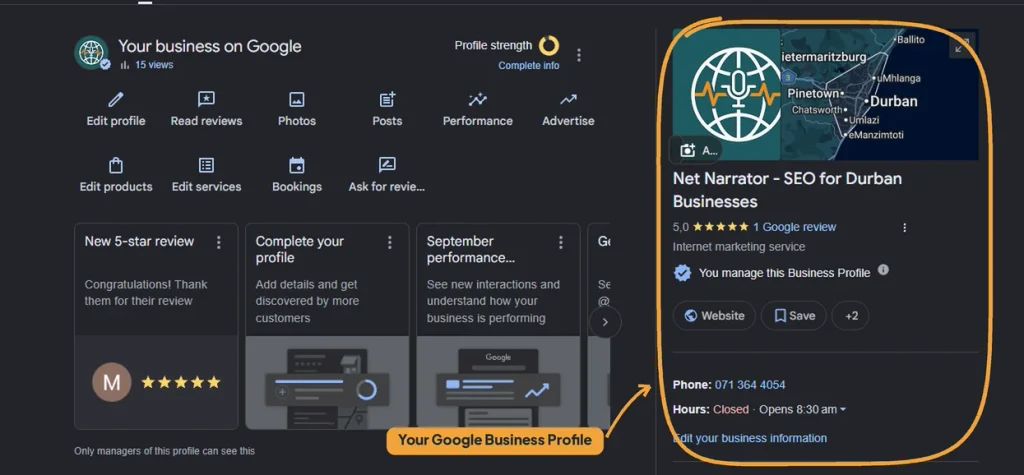
Task: Open Read reviews
Action: [x=206, y=109]
